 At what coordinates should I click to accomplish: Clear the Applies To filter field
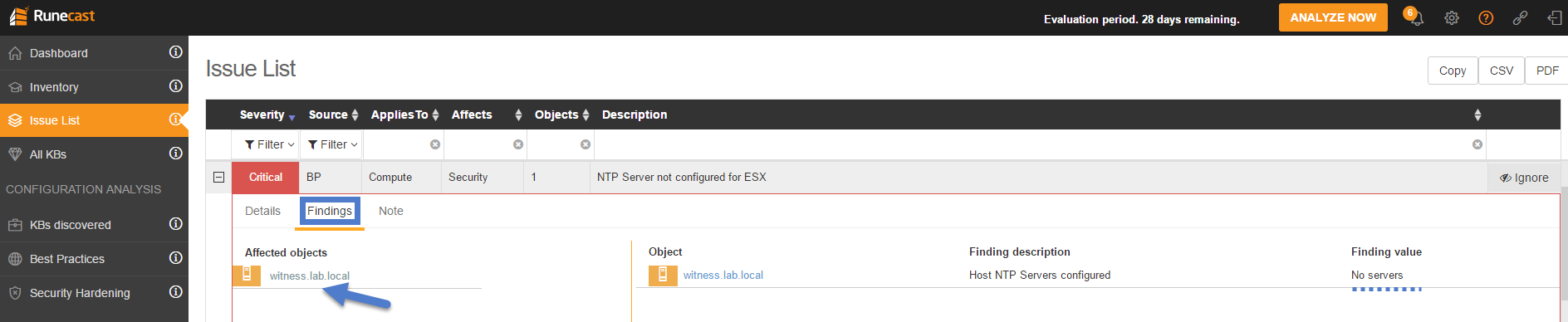point(435,144)
